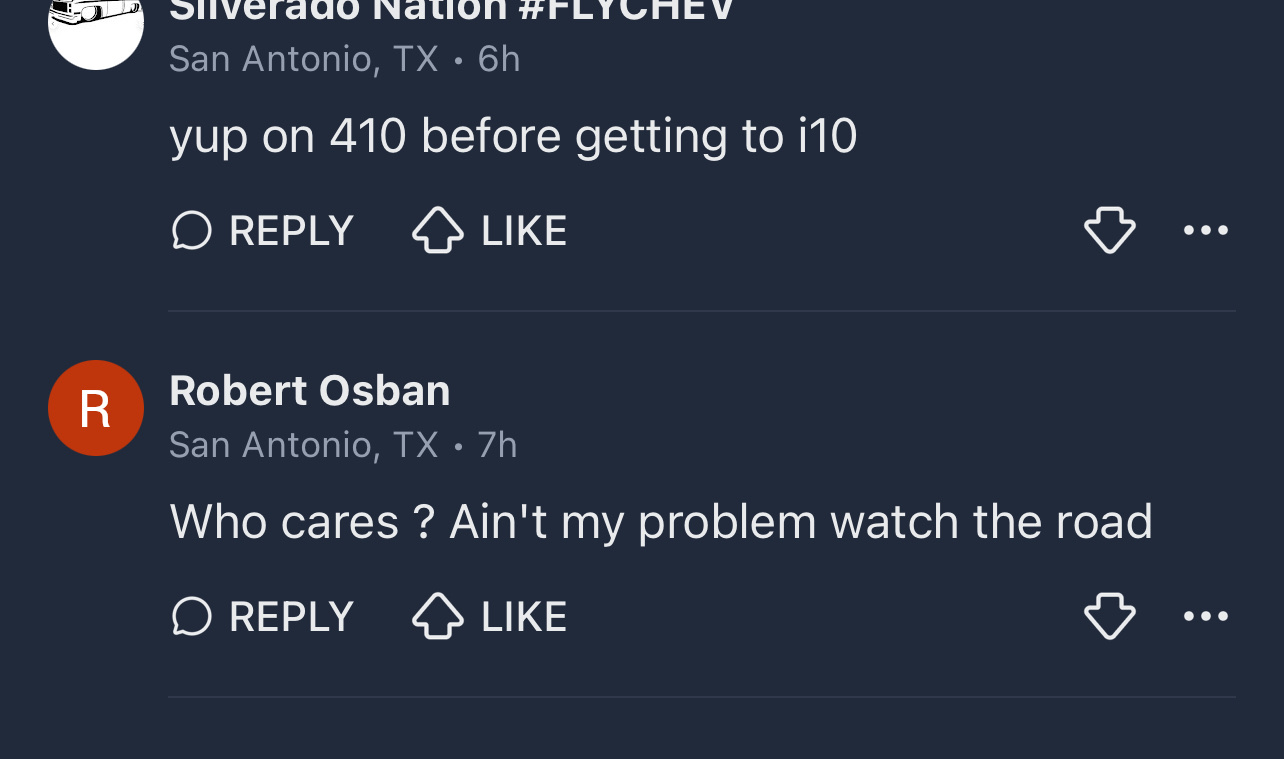
Task: Click the "San Antonio, TX • 6h" timestamp line
Action: [x=344, y=59]
